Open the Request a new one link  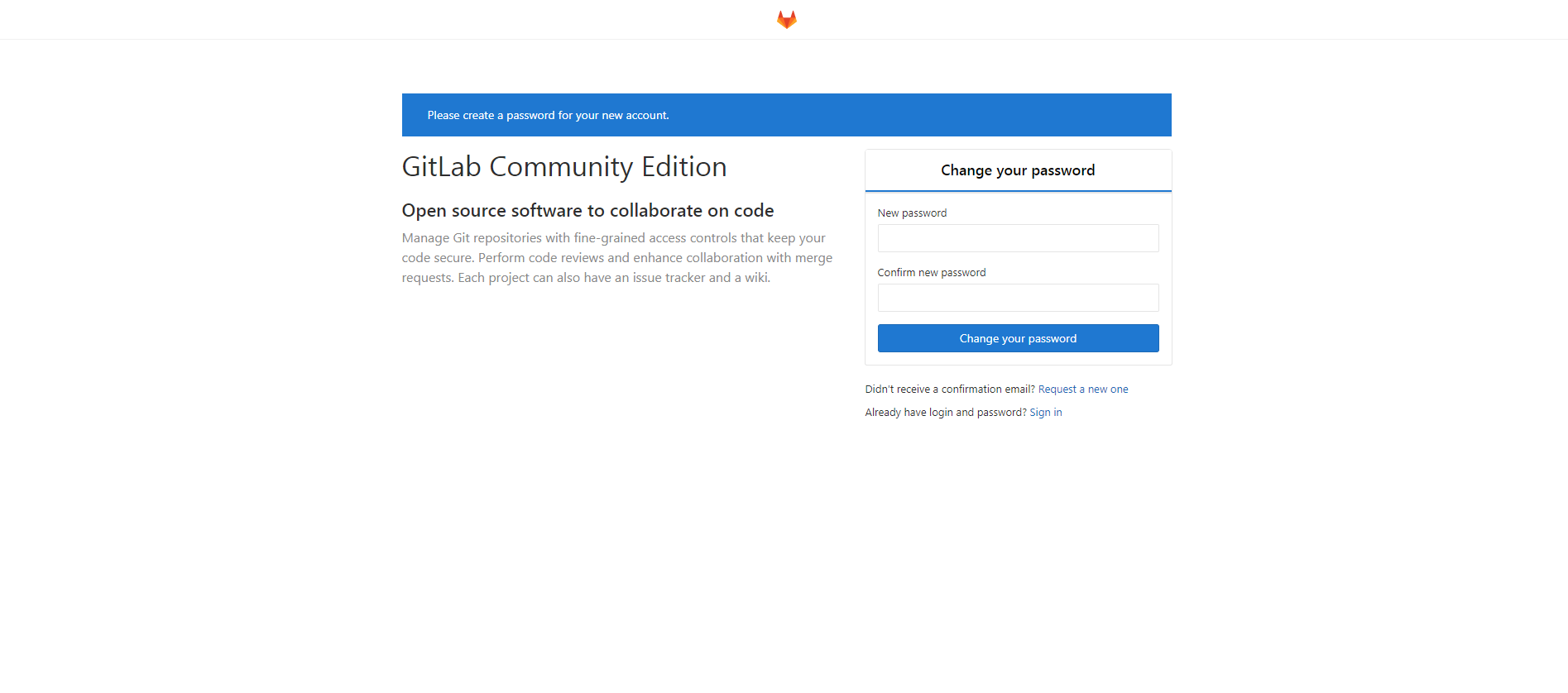(1083, 390)
